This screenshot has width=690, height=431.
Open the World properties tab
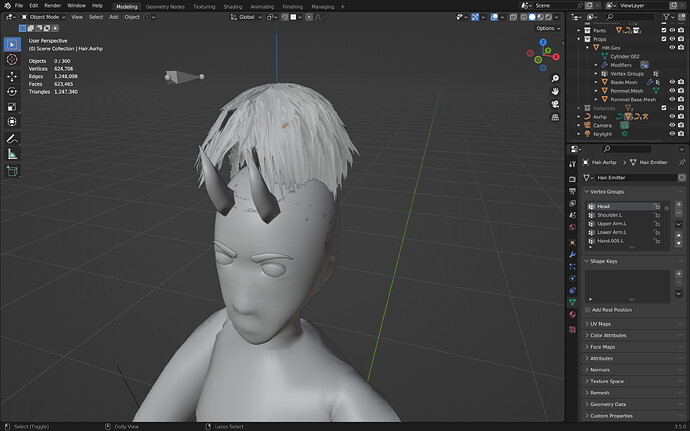pyautogui.click(x=572, y=228)
